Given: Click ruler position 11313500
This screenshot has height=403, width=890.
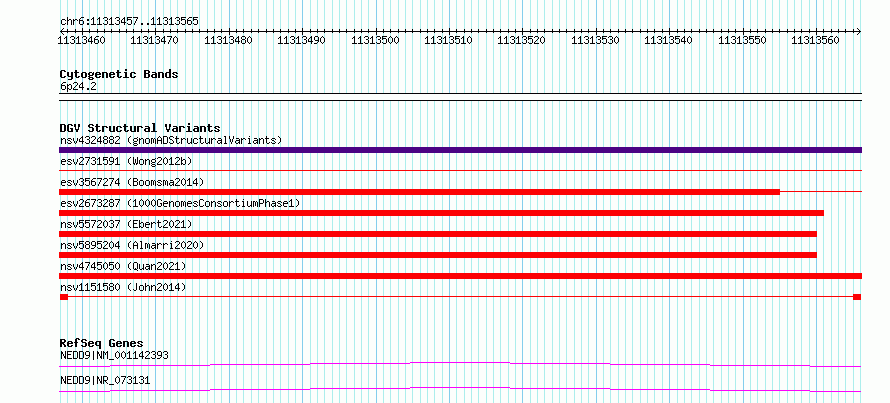Looking at the screenshot, I should click(x=375, y=40).
